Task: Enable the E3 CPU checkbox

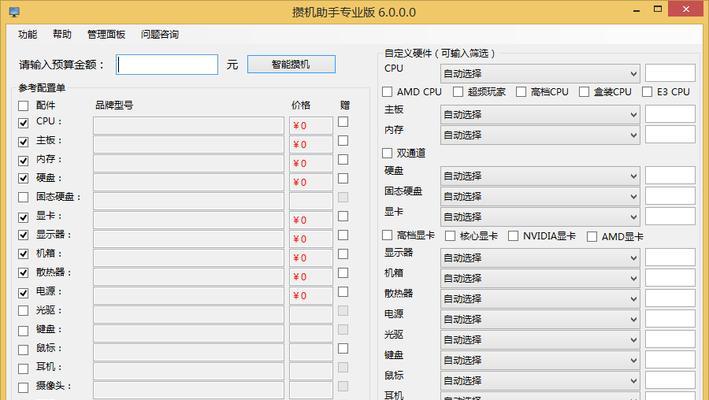Action: click(647, 92)
